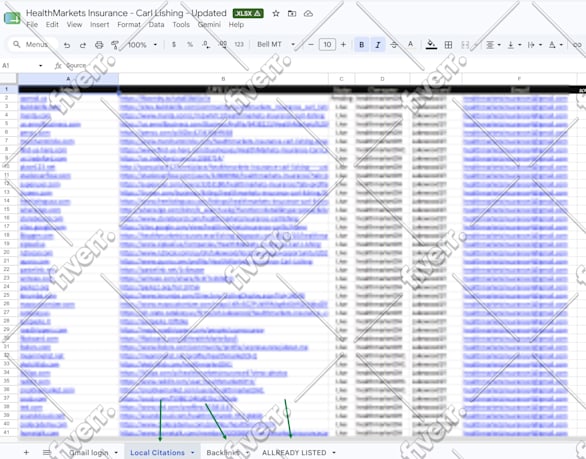
Task: Switch to the Backlinks tab
Action: pyautogui.click(x=223, y=453)
